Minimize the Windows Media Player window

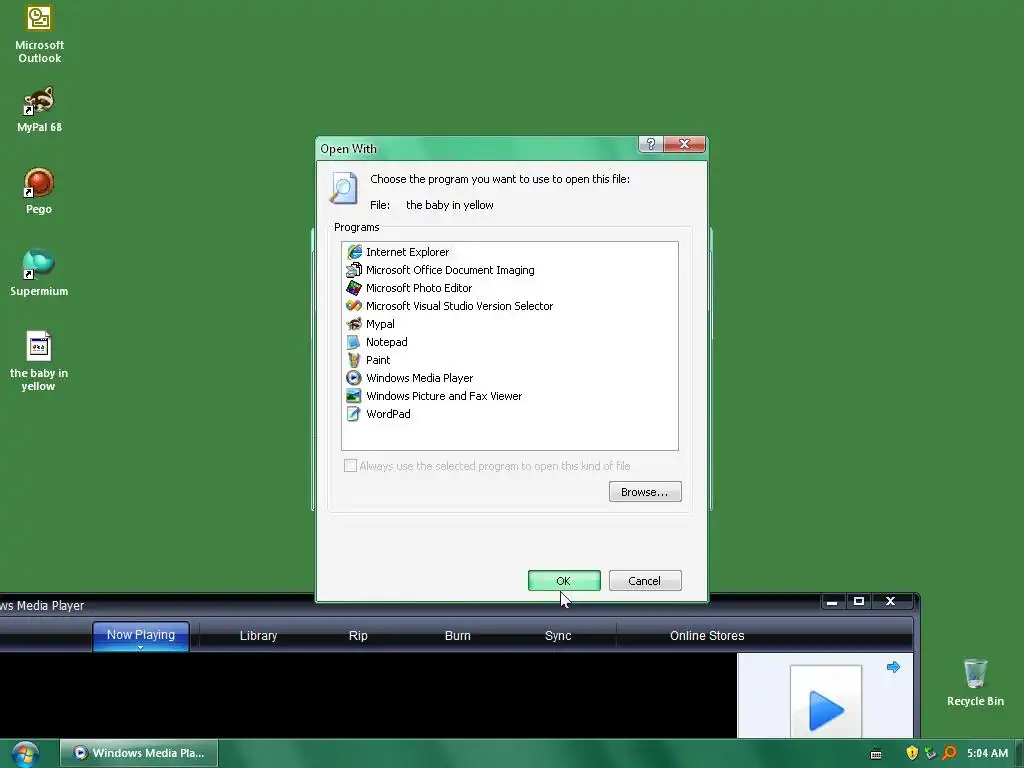(832, 601)
